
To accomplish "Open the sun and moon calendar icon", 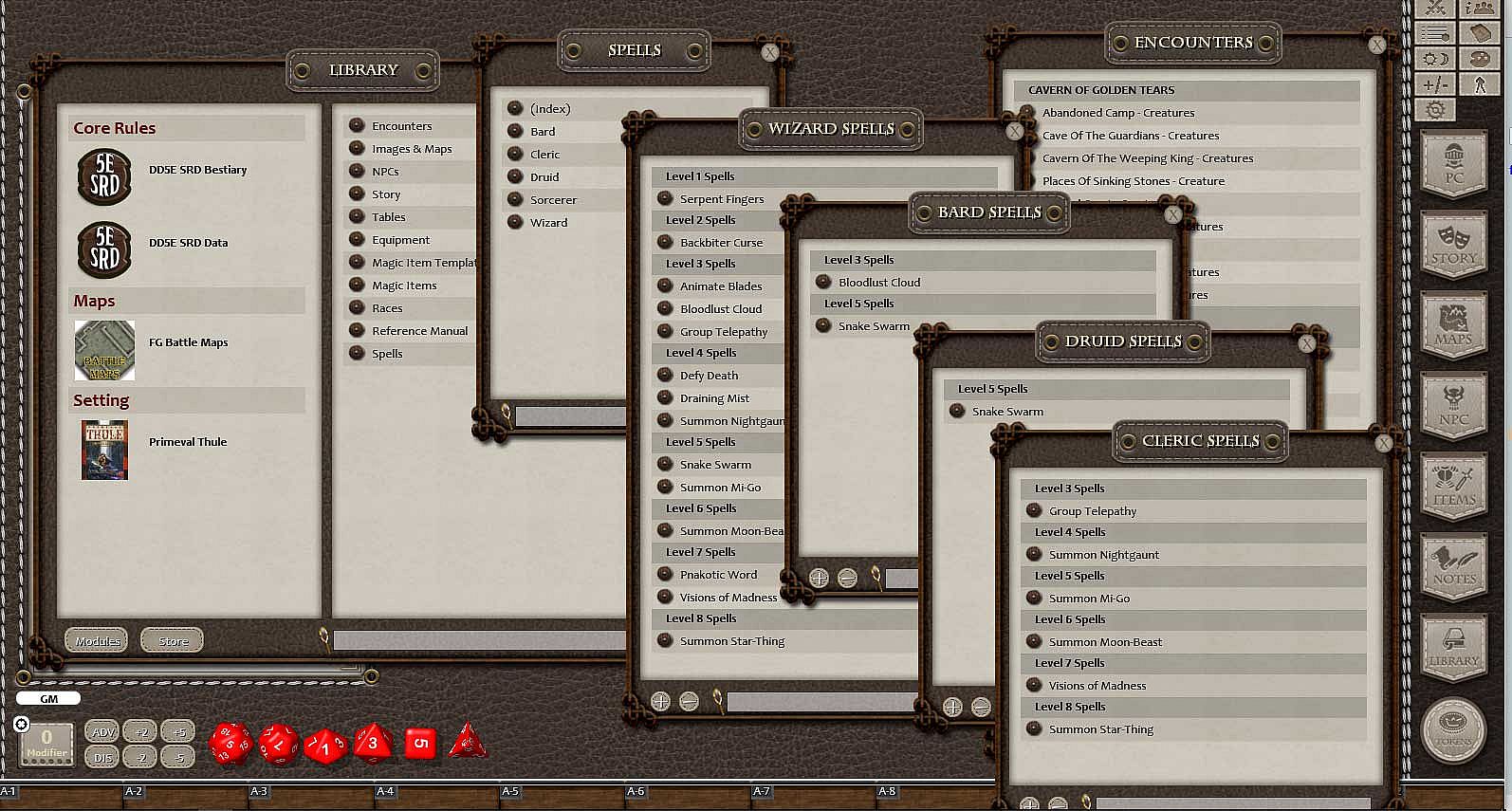I will [x=1436, y=59].
